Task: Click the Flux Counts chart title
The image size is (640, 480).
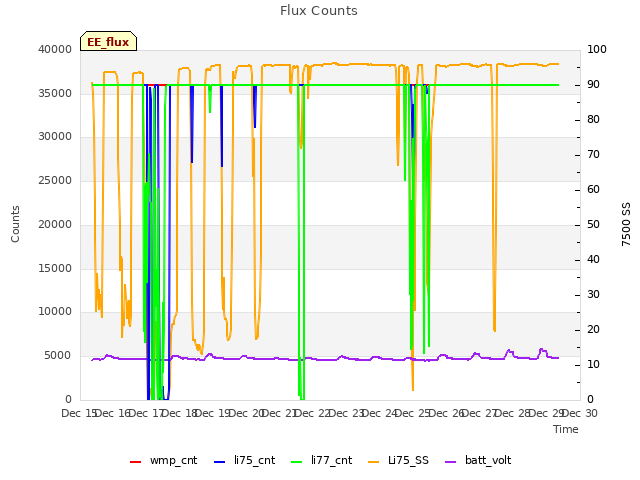Action: click(x=319, y=11)
